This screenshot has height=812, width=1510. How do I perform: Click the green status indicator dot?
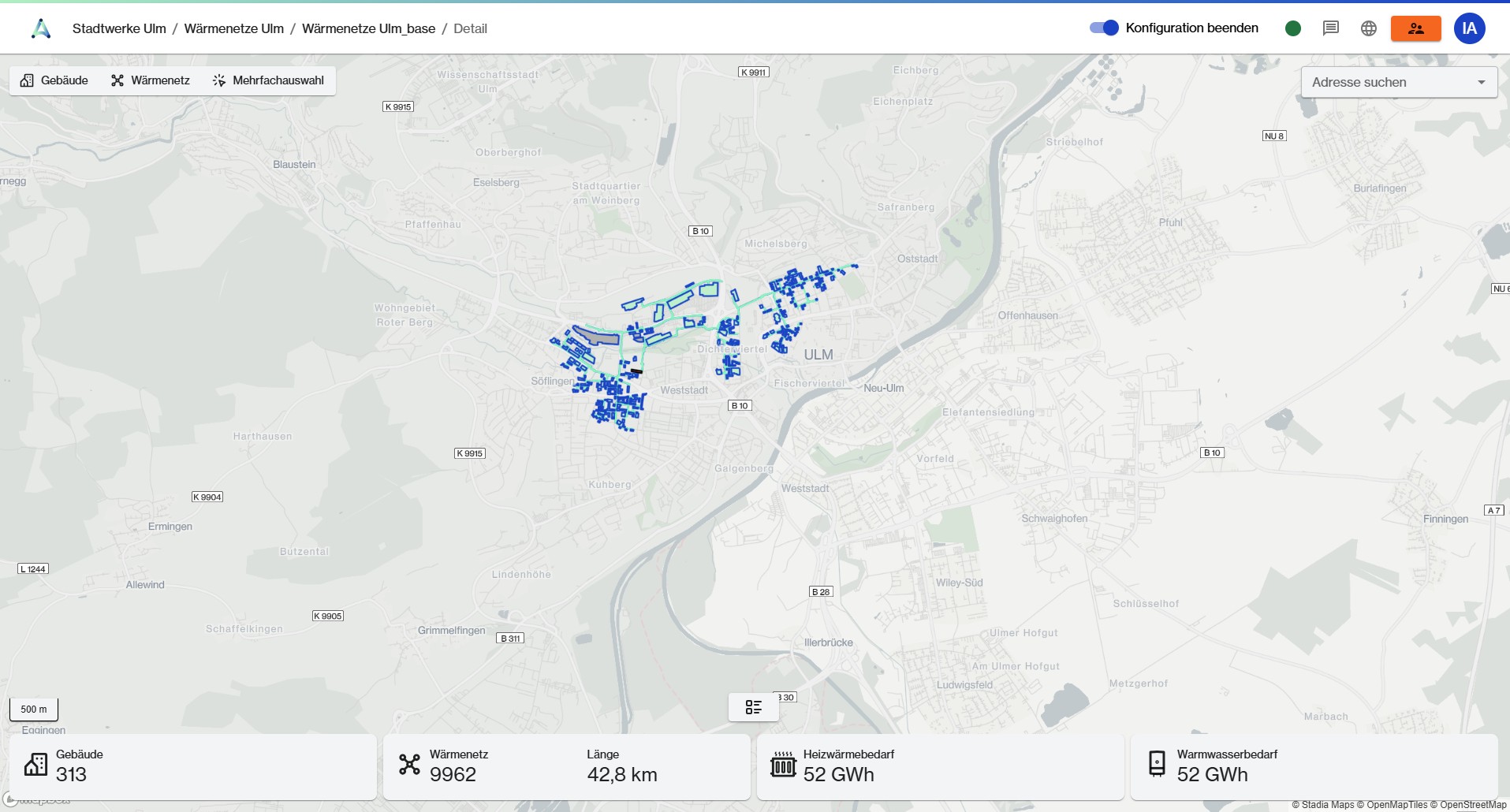1293,28
